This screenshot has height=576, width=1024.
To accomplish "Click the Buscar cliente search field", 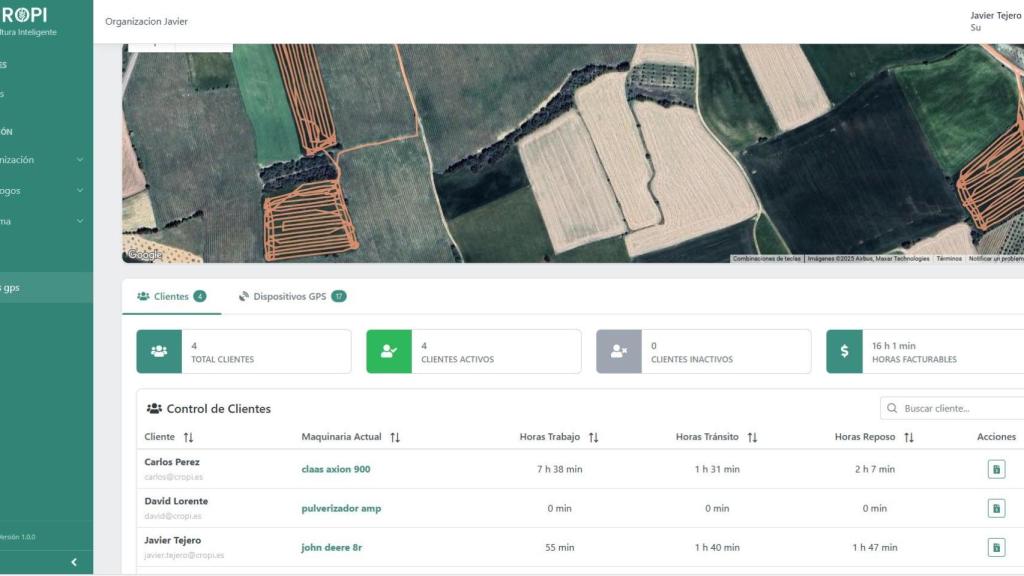I will point(955,408).
